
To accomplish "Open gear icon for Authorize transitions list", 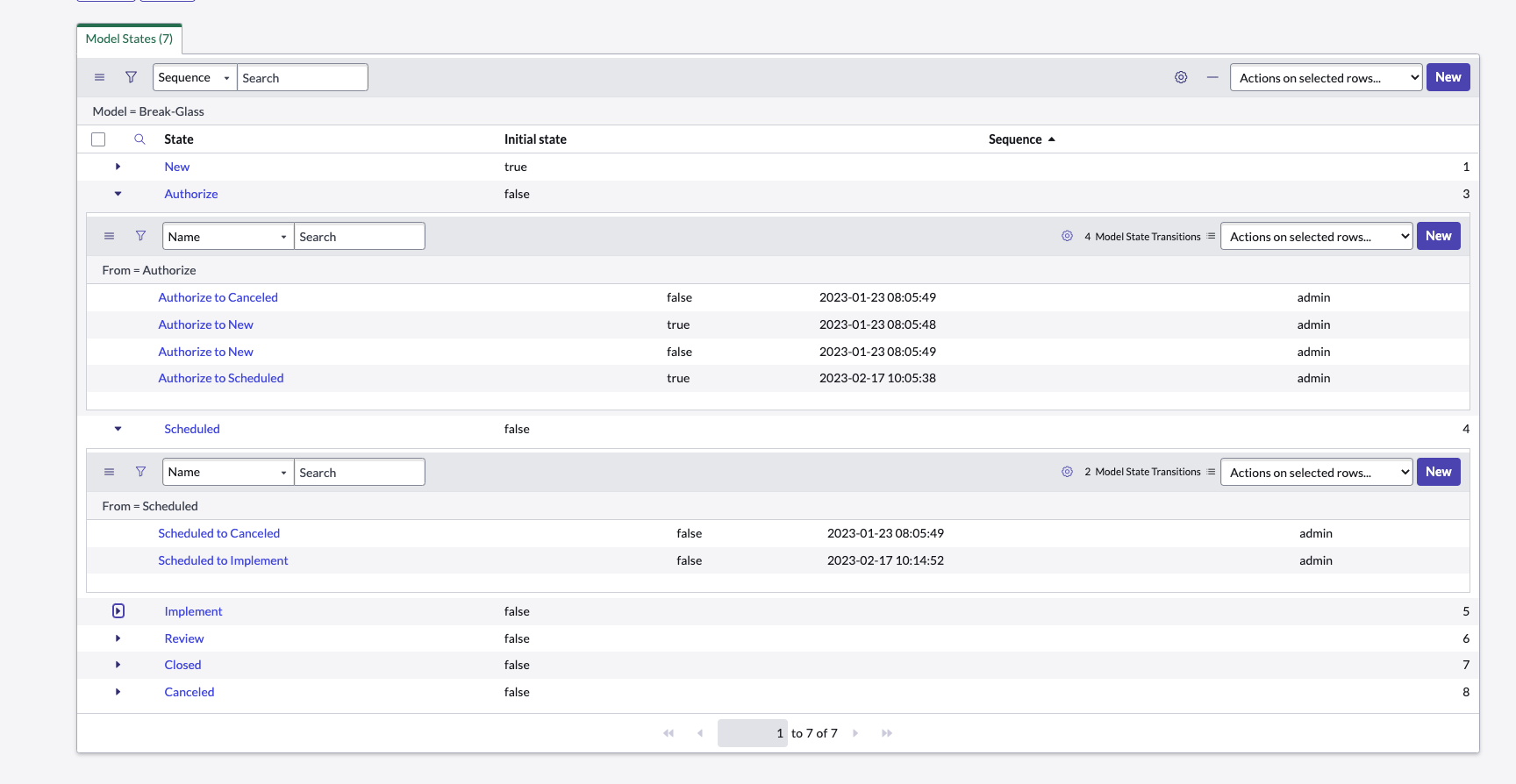I will (1067, 236).
